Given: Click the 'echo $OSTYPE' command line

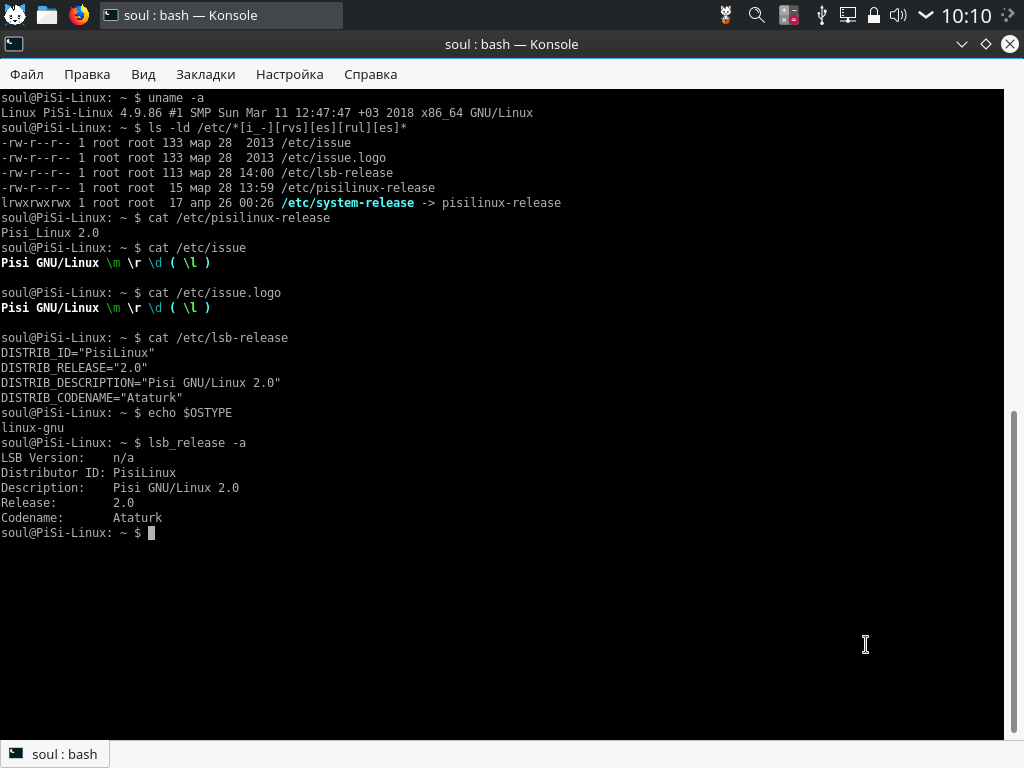Looking at the screenshot, I should click(116, 413).
